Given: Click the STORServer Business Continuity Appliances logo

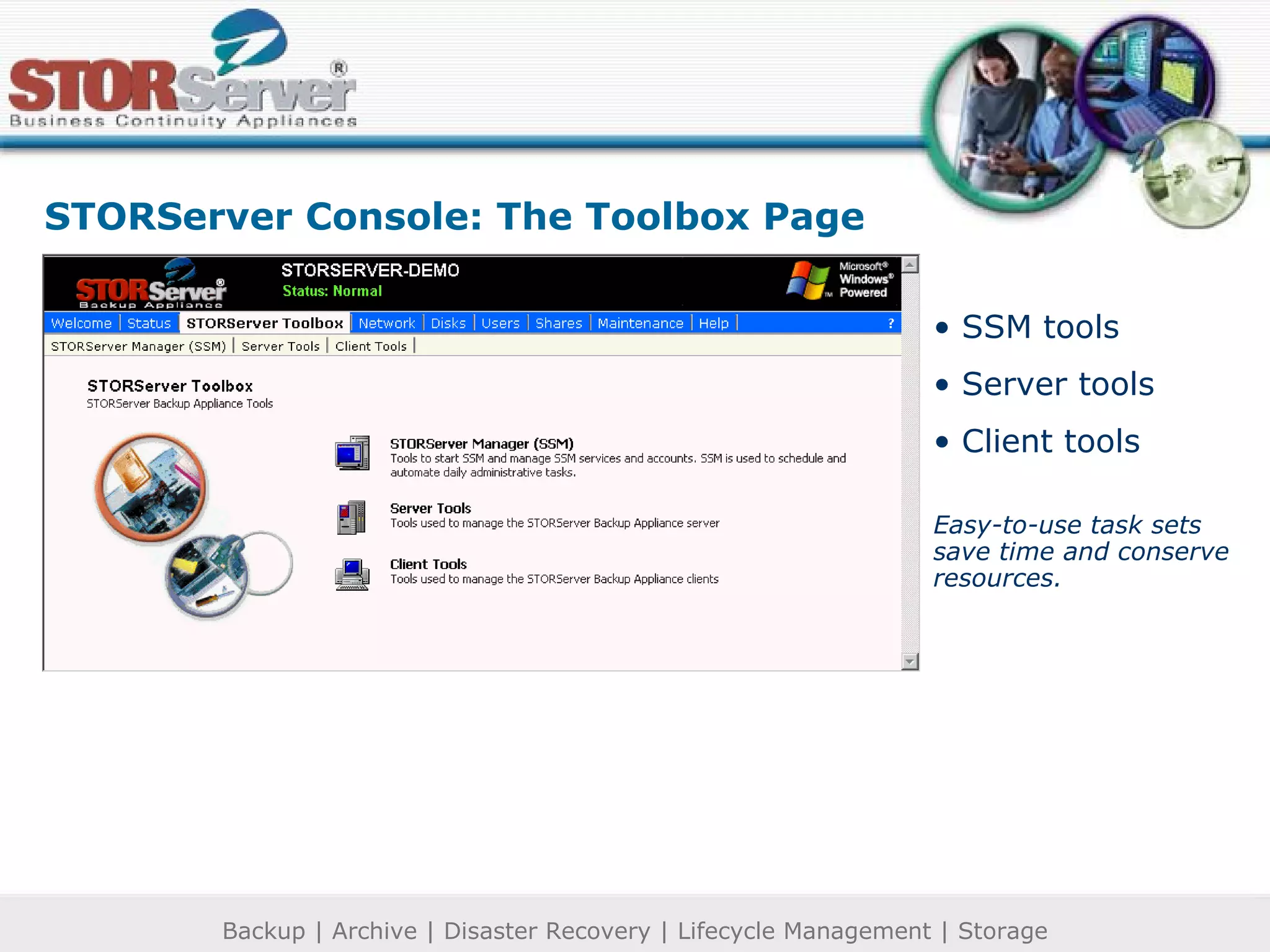Looking at the screenshot, I should (x=183, y=69).
